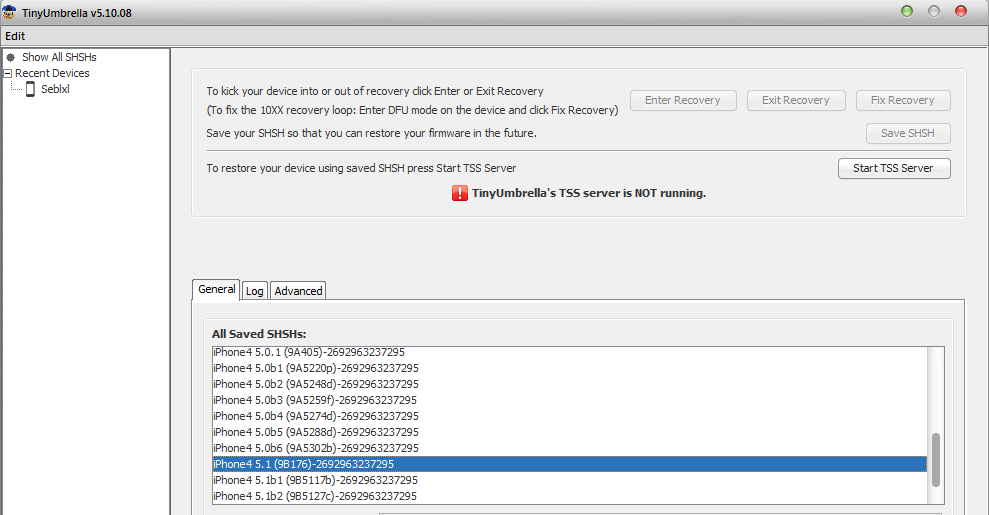Click the Enter Recovery button
This screenshot has height=515, width=989.
point(683,100)
